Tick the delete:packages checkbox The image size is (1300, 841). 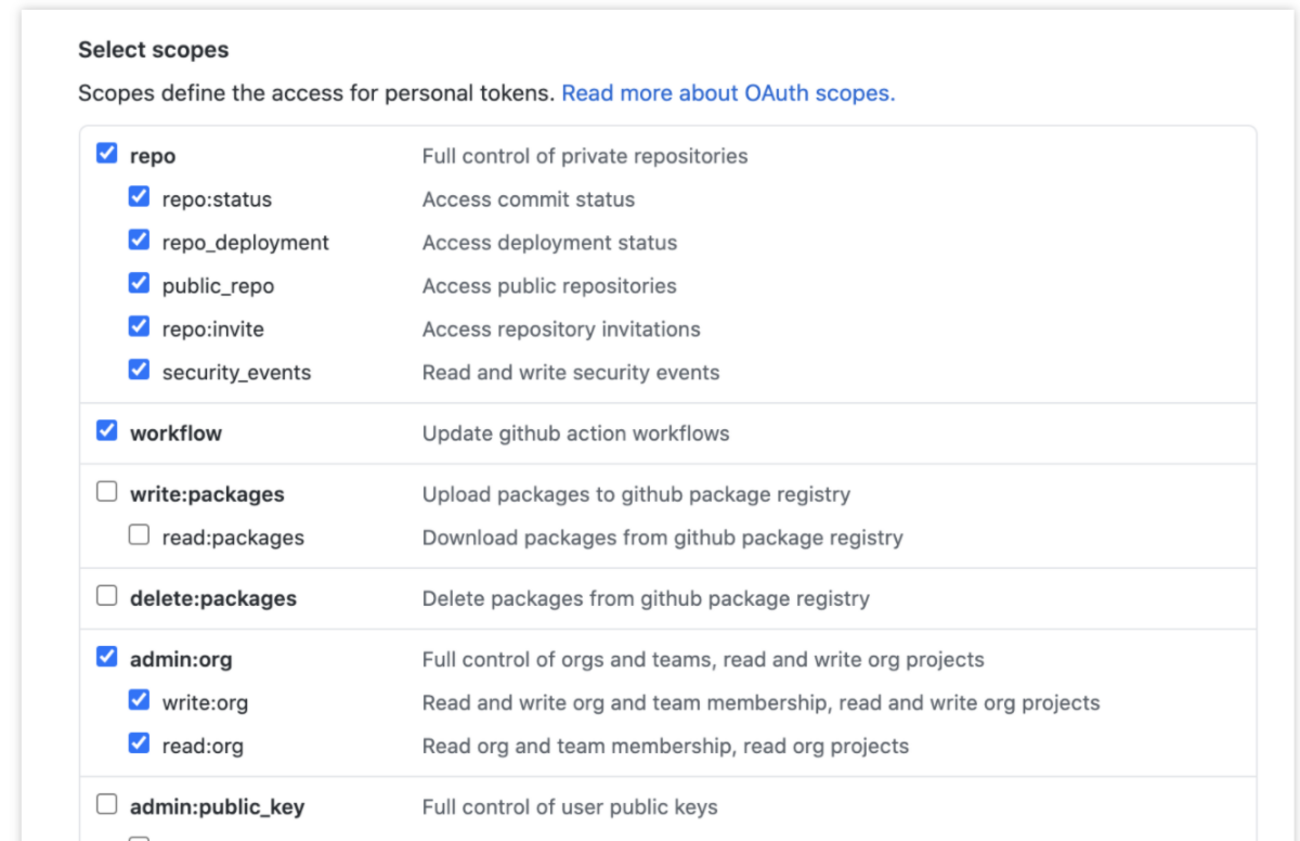[107, 596]
